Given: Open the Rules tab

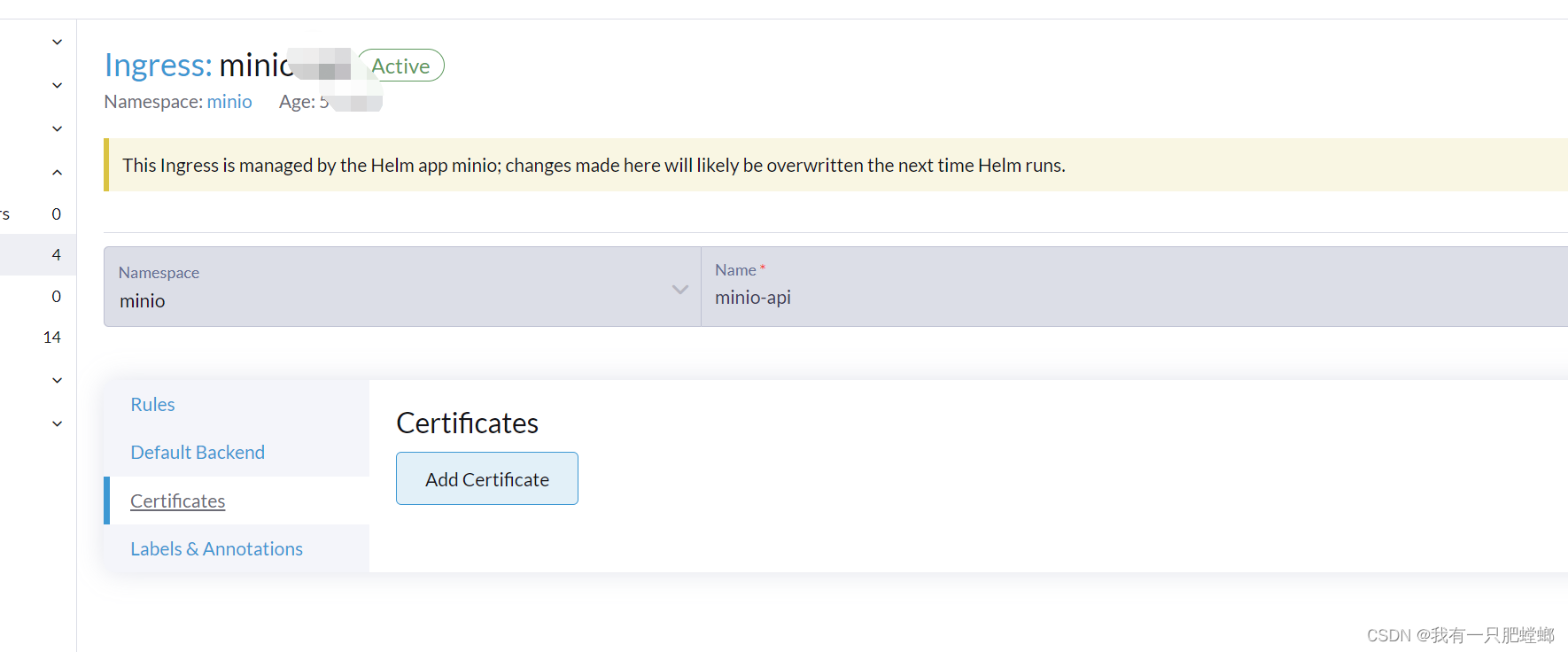Looking at the screenshot, I should pyautogui.click(x=152, y=405).
